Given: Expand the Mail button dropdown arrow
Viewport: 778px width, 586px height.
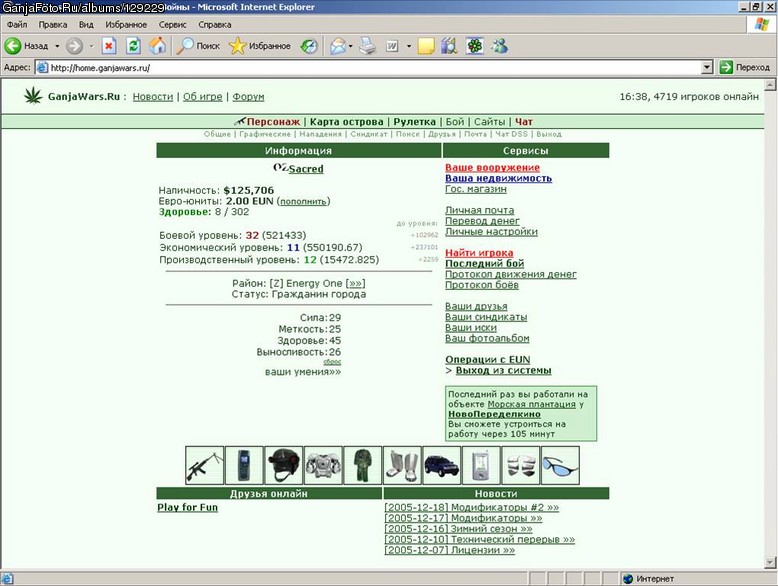Looking at the screenshot, I should pyautogui.click(x=350, y=46).
